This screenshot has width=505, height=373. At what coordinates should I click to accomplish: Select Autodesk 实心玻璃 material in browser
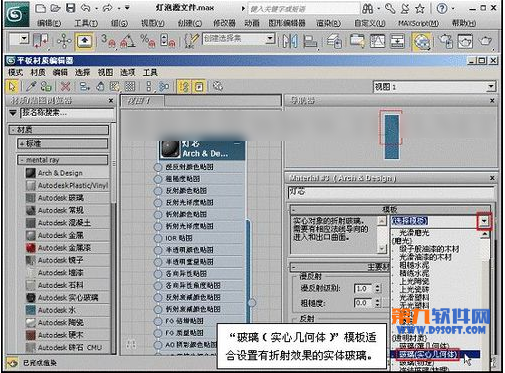(67, 298)
